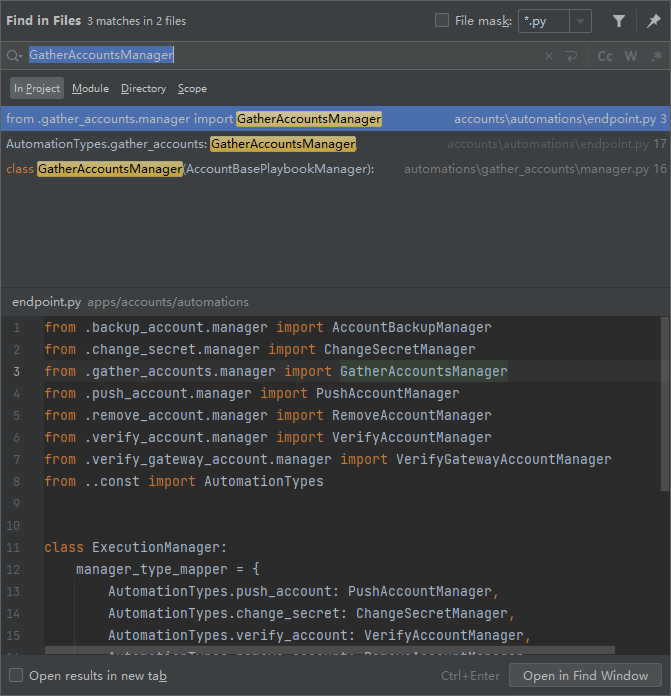
Task: Open search history magnifier icon
Action: point(14,56)
